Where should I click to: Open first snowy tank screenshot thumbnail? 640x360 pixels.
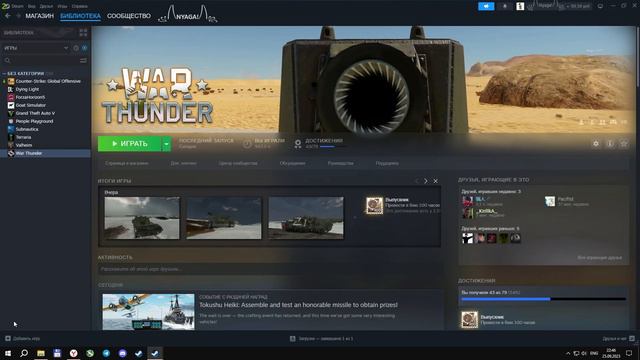tap(142, 218)
